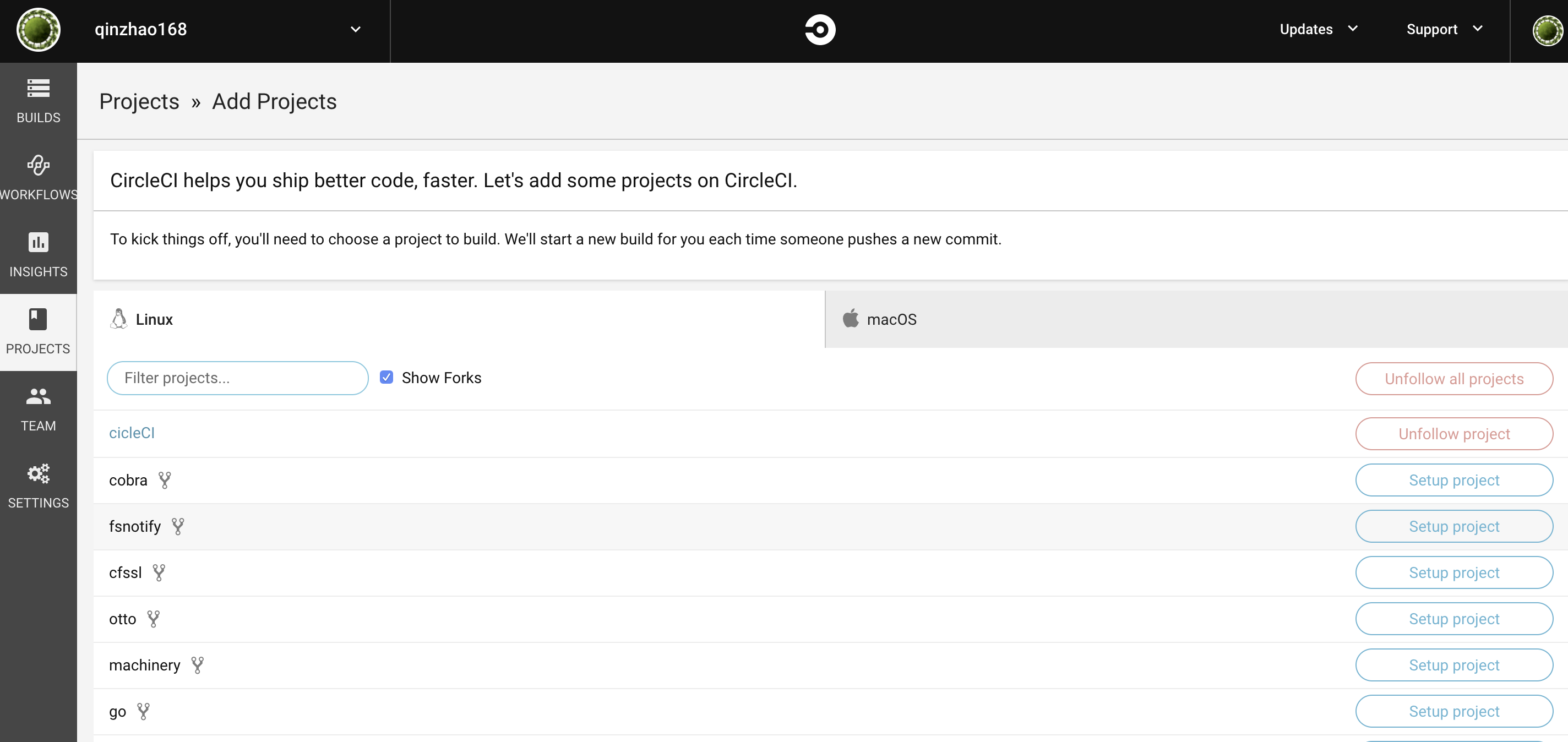Focus the Filter projects input field
Viewport: 1568px width, 742px height.
(x=237, y=378)
